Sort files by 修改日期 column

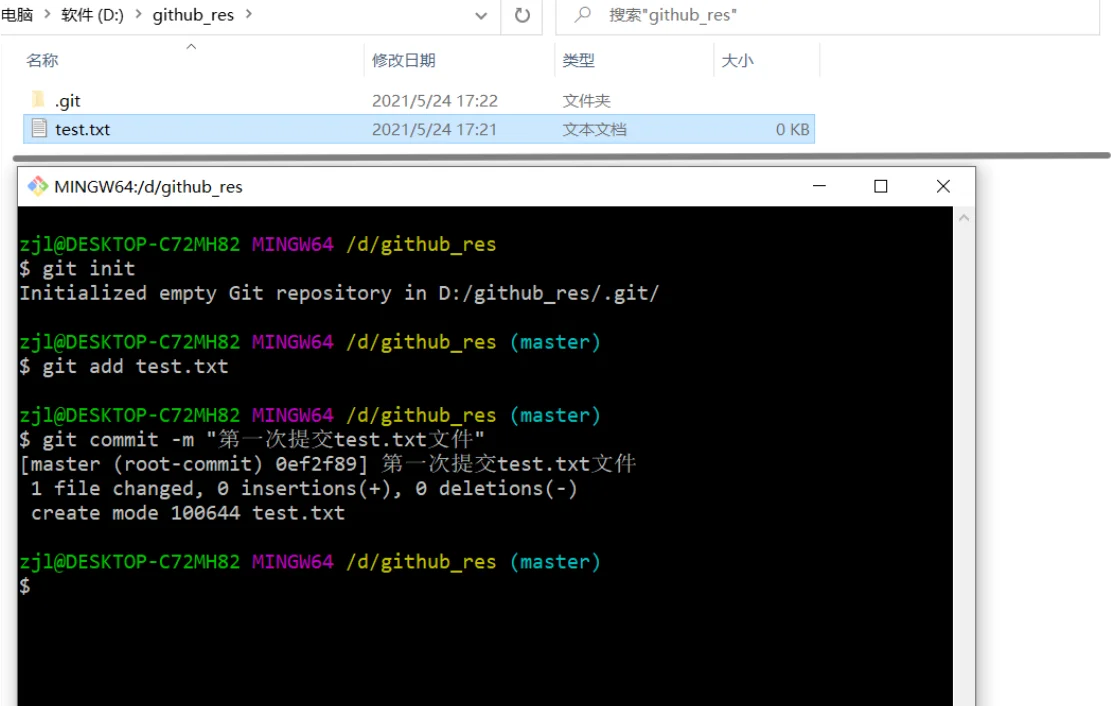(403, 61)
